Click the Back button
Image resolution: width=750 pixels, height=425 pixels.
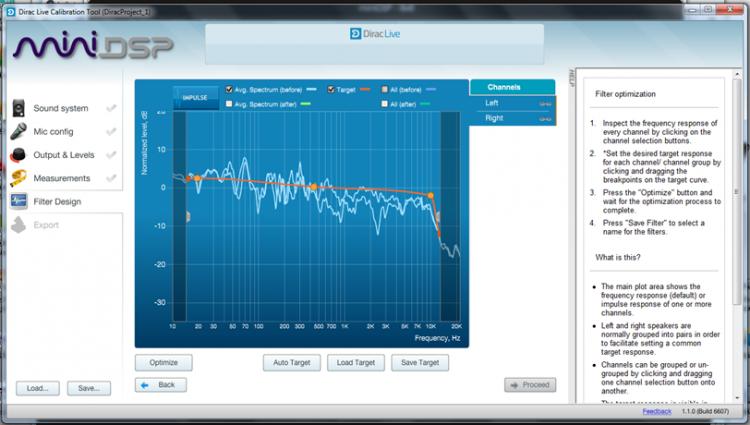coord(161,385)
